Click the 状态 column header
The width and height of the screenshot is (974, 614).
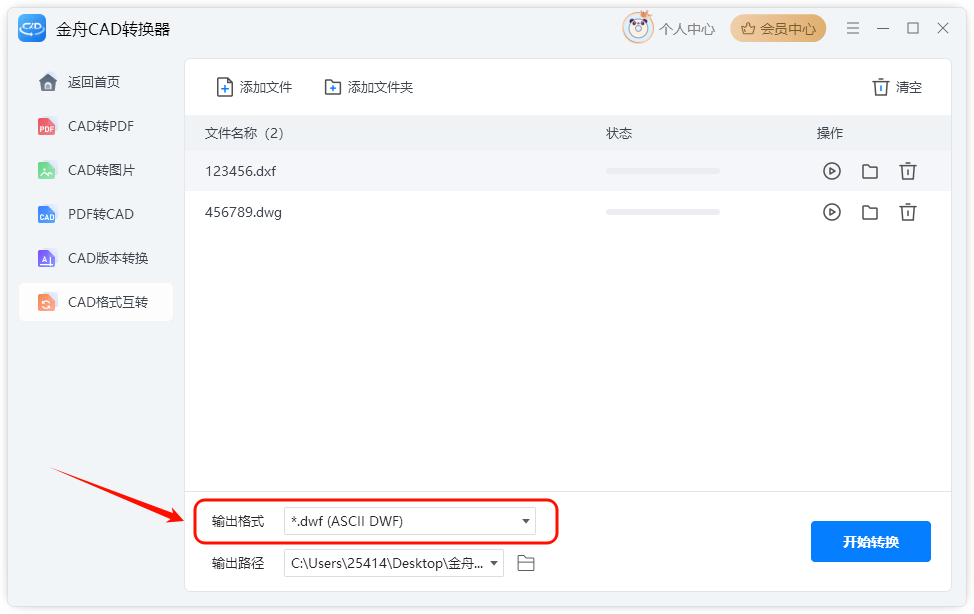619,133
